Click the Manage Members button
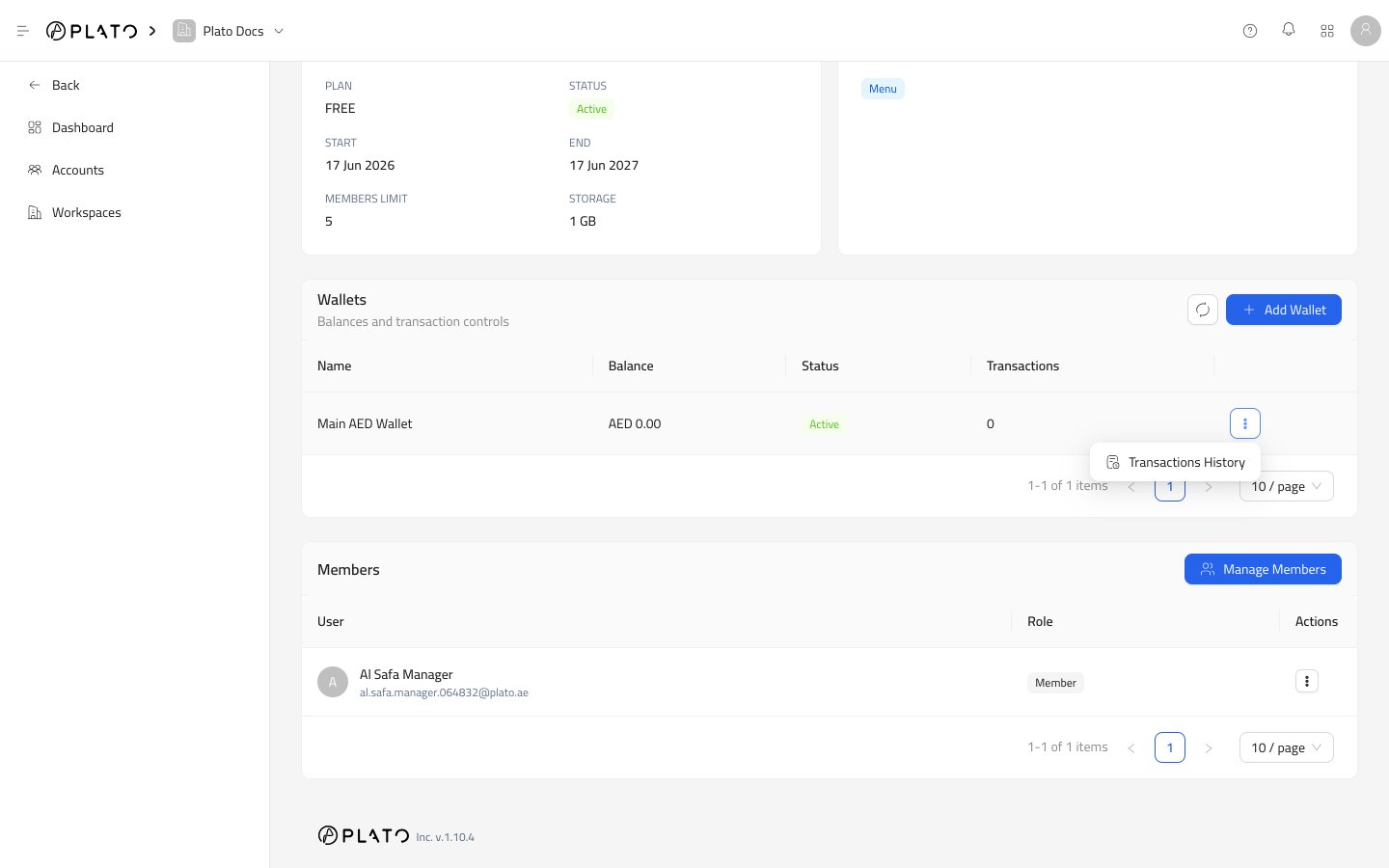This screenshot has width=1389, height=868. (1263, 569)
